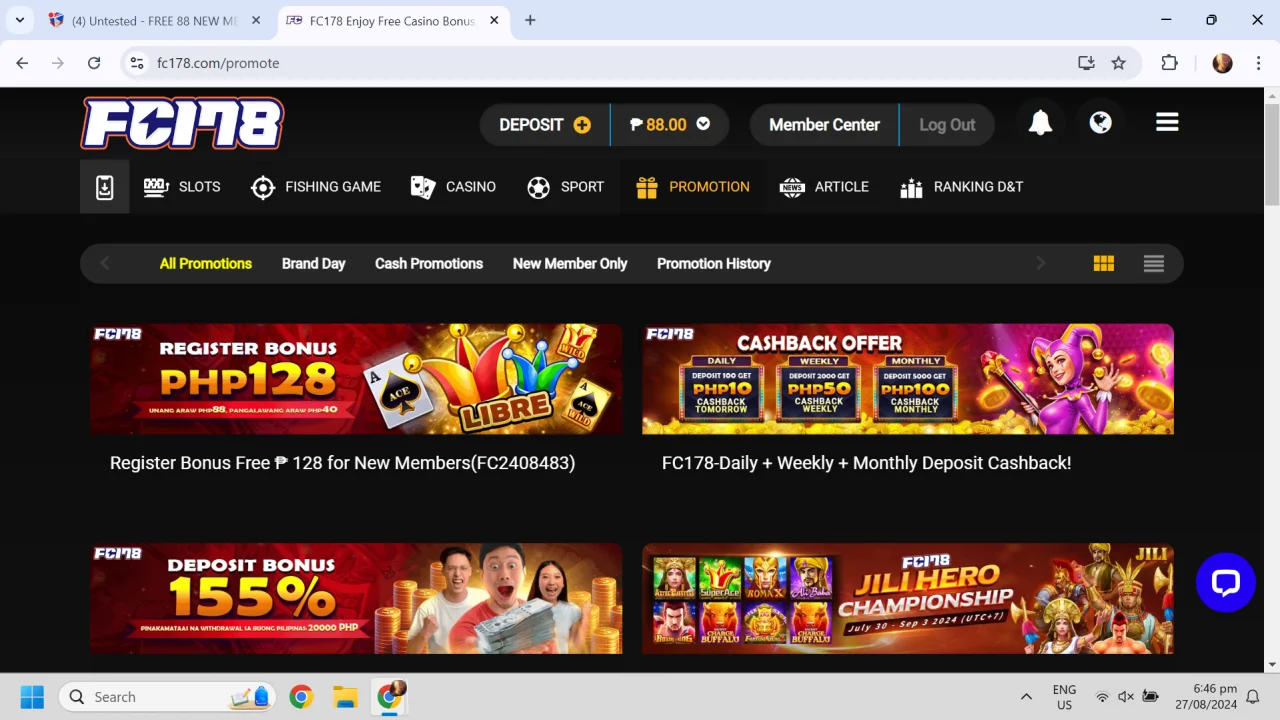The height and width of the screenshot is (720, 1280).
Task: Open the hamburger main menu
Action: click(1167, 122)
